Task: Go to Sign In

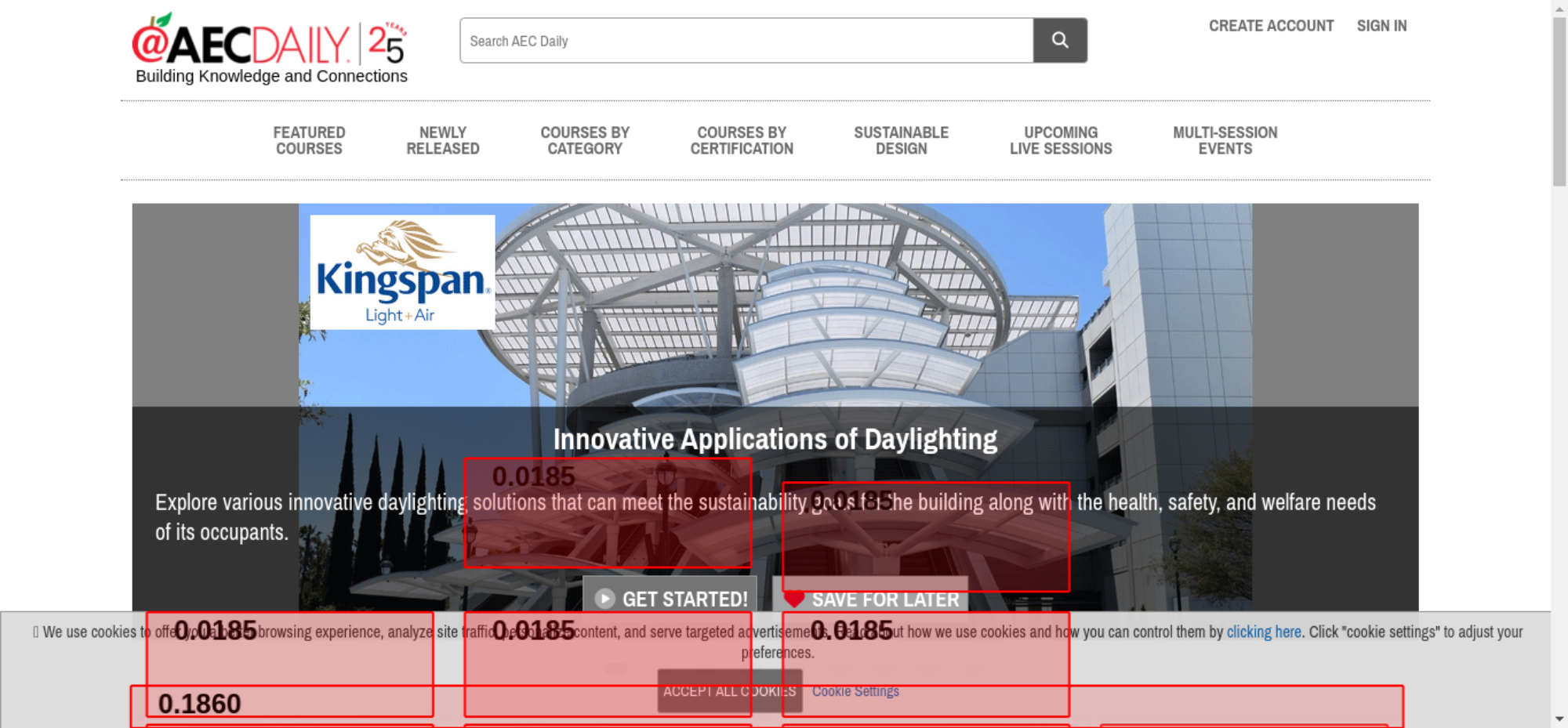Action: pos(1381,26)
